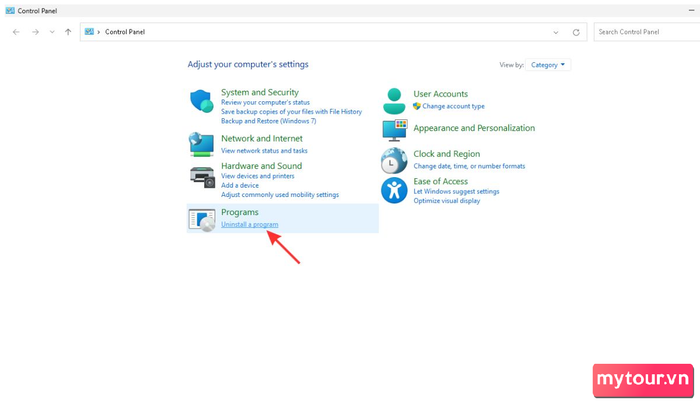Image resolution: width=700 pixels, height=405 pixels.
Task: Click the Control Panel icon in address bar
Action: 89,32
